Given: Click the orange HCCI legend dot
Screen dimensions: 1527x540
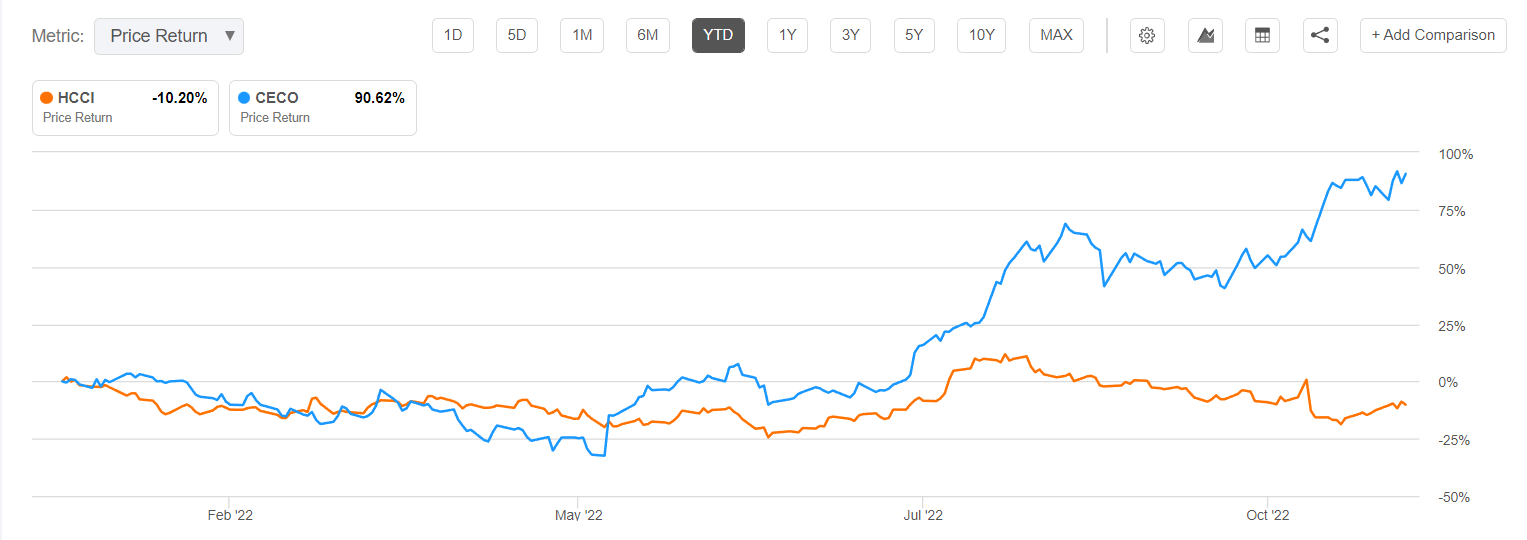Looking at the screenshot, I should [x=46, y=98].
